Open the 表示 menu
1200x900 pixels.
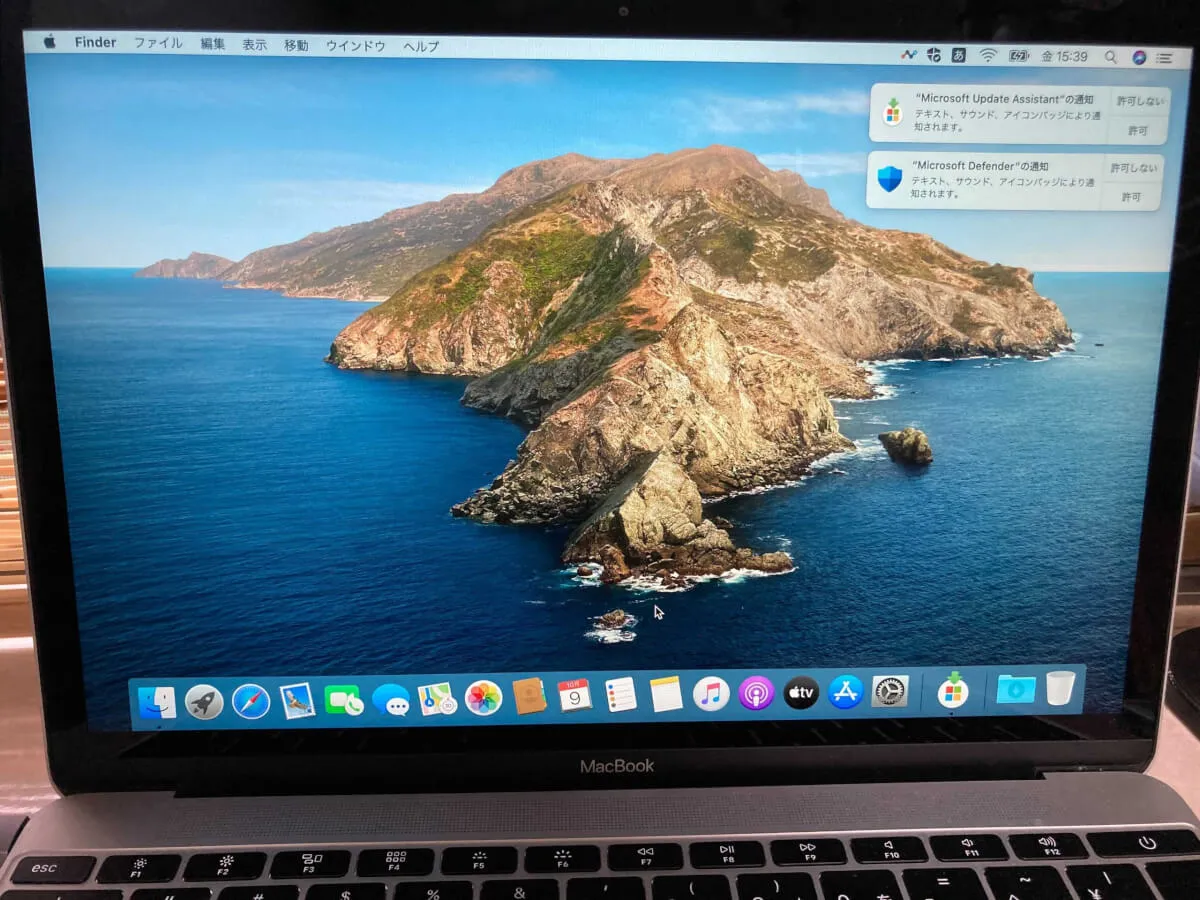click(x=255, y=45)
